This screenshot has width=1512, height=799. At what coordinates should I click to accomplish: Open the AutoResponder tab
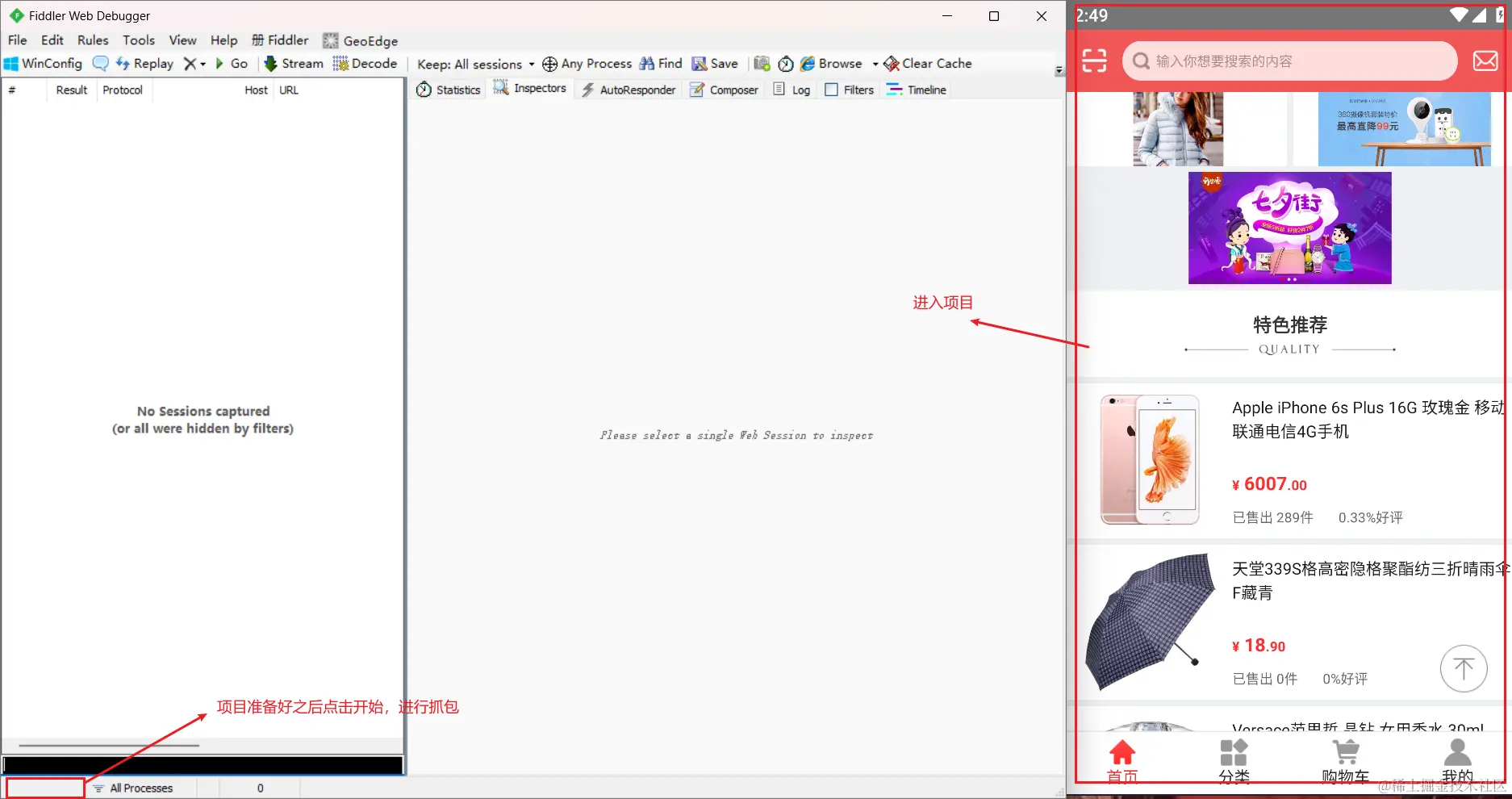click(x=629, y=90)
